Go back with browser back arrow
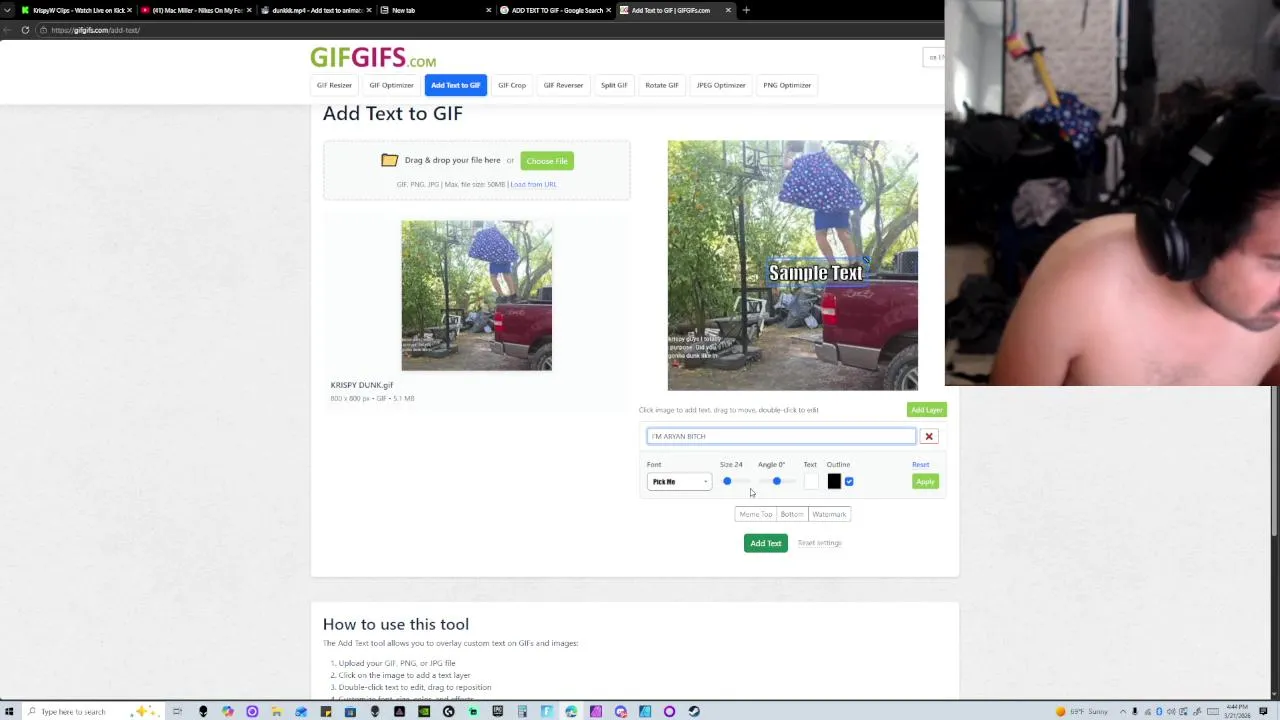Image resolution: width=1280 pixels, height=720 pixels. 9,30
